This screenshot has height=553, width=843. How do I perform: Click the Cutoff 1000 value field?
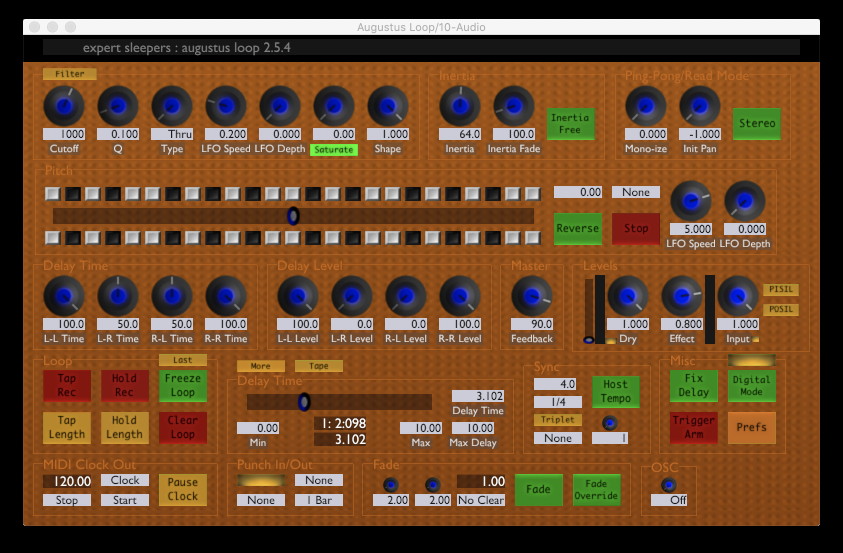click(x=64, y=134)
